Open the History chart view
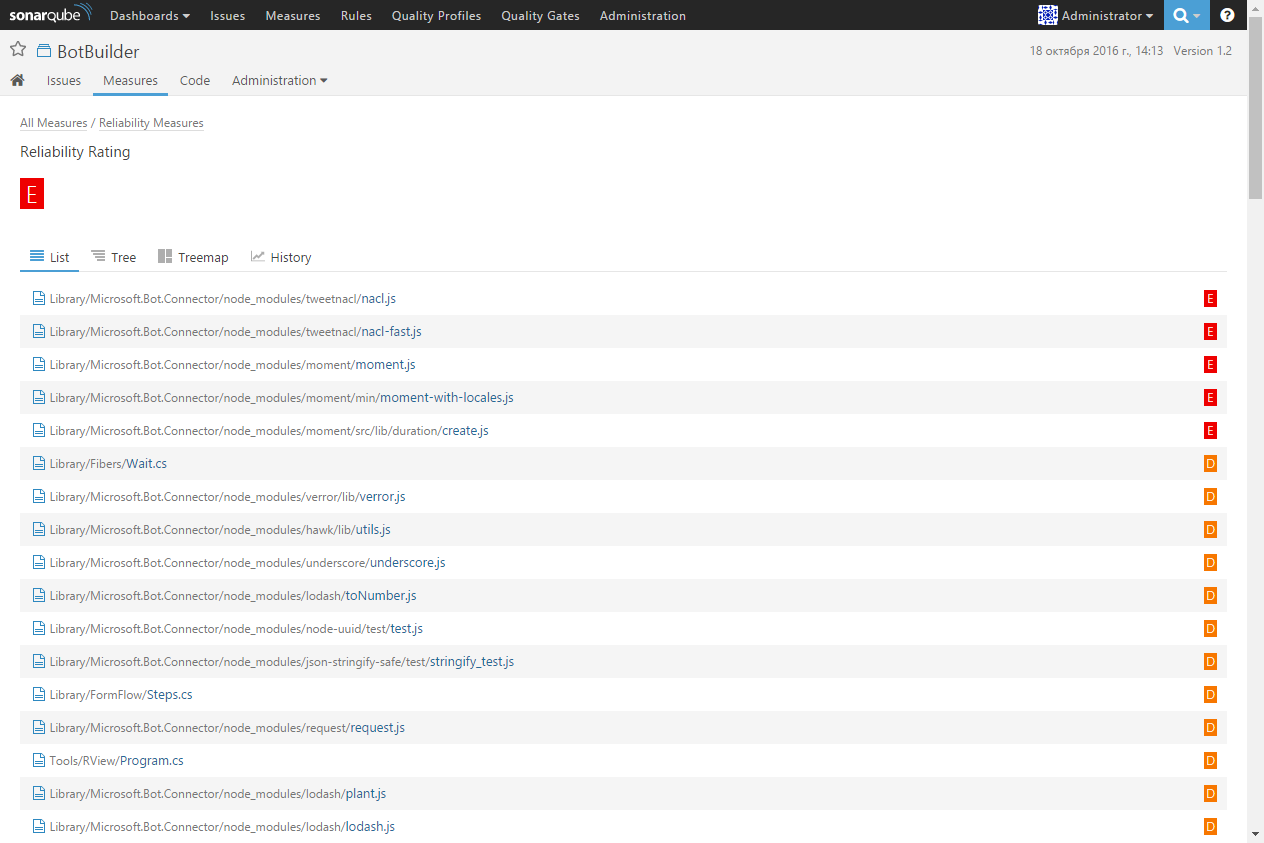The image size is (1264, 843). click(x=281, y=256)
